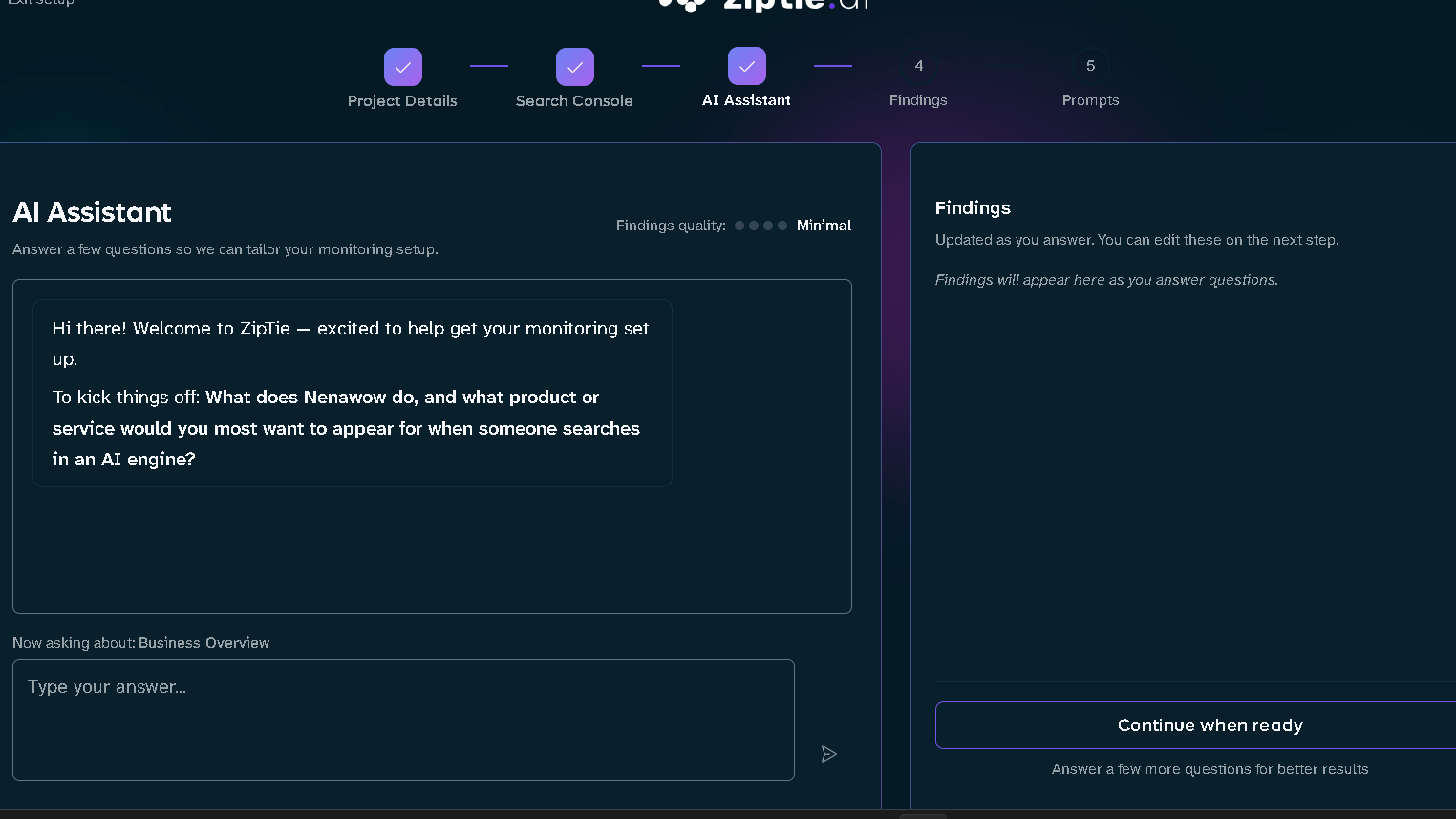Screen dimensions: 1456x819
Task: Click the 'Findings quality:' label
Action: [671, 226]
